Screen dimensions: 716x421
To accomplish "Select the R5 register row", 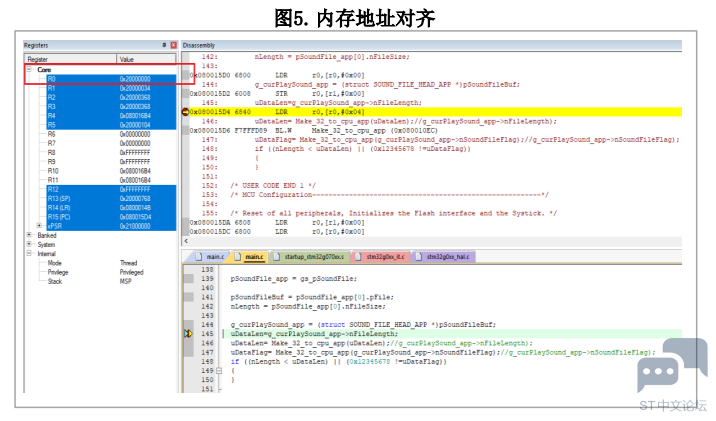I will click(111, 125).
